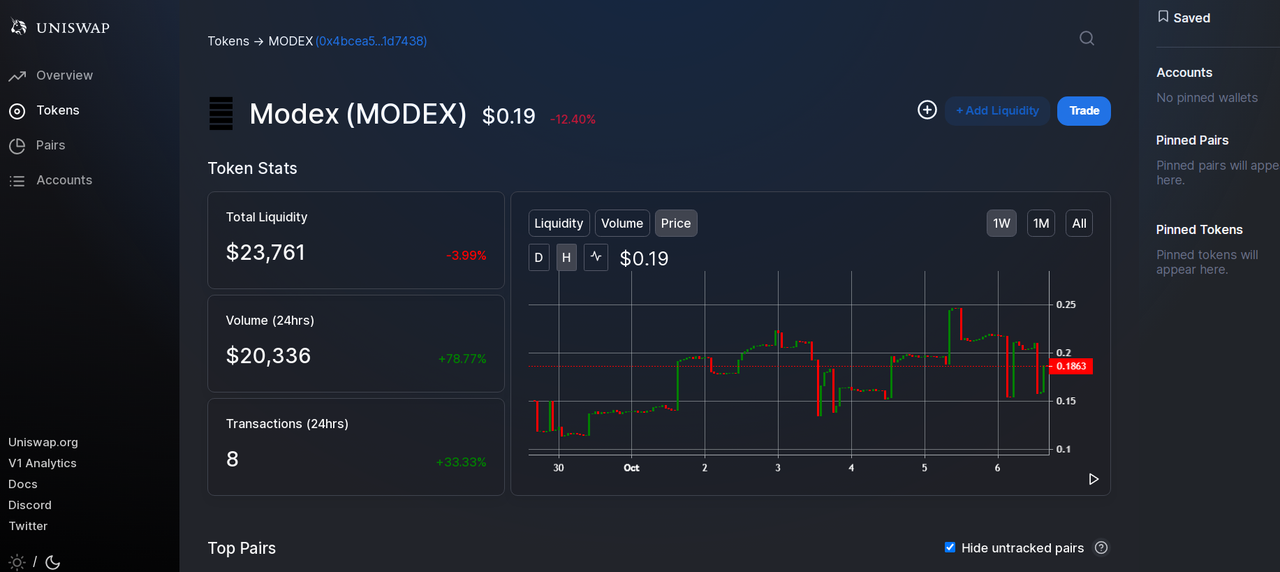Switch the chart to the Liquidity tab

(559, 224)
